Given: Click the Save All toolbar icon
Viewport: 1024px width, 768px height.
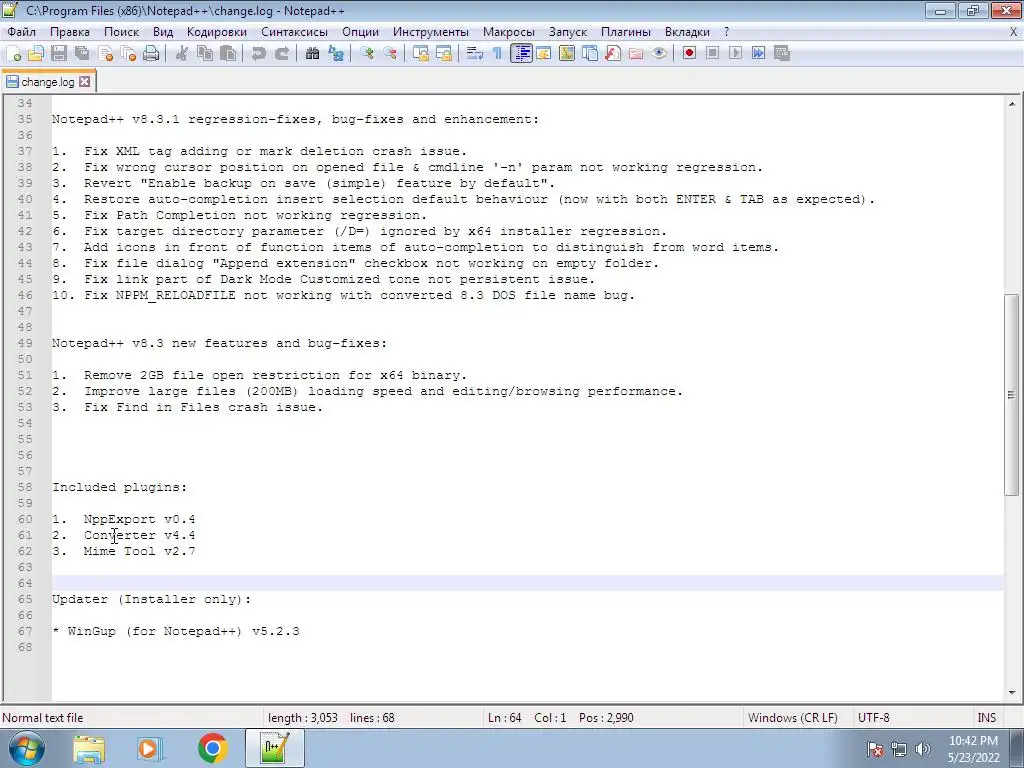Looking at the screenshot, I should [82, 54].
